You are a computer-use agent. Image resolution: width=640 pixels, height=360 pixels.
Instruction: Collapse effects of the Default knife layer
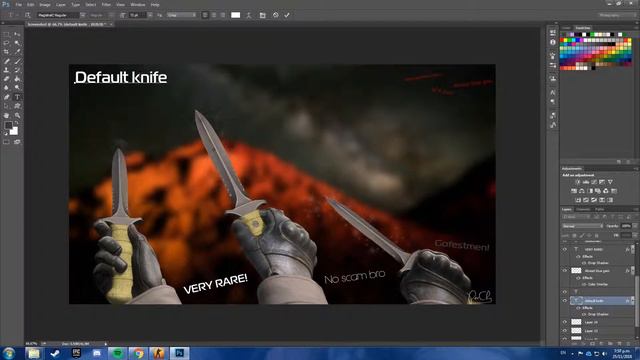[x=633, y=301]
